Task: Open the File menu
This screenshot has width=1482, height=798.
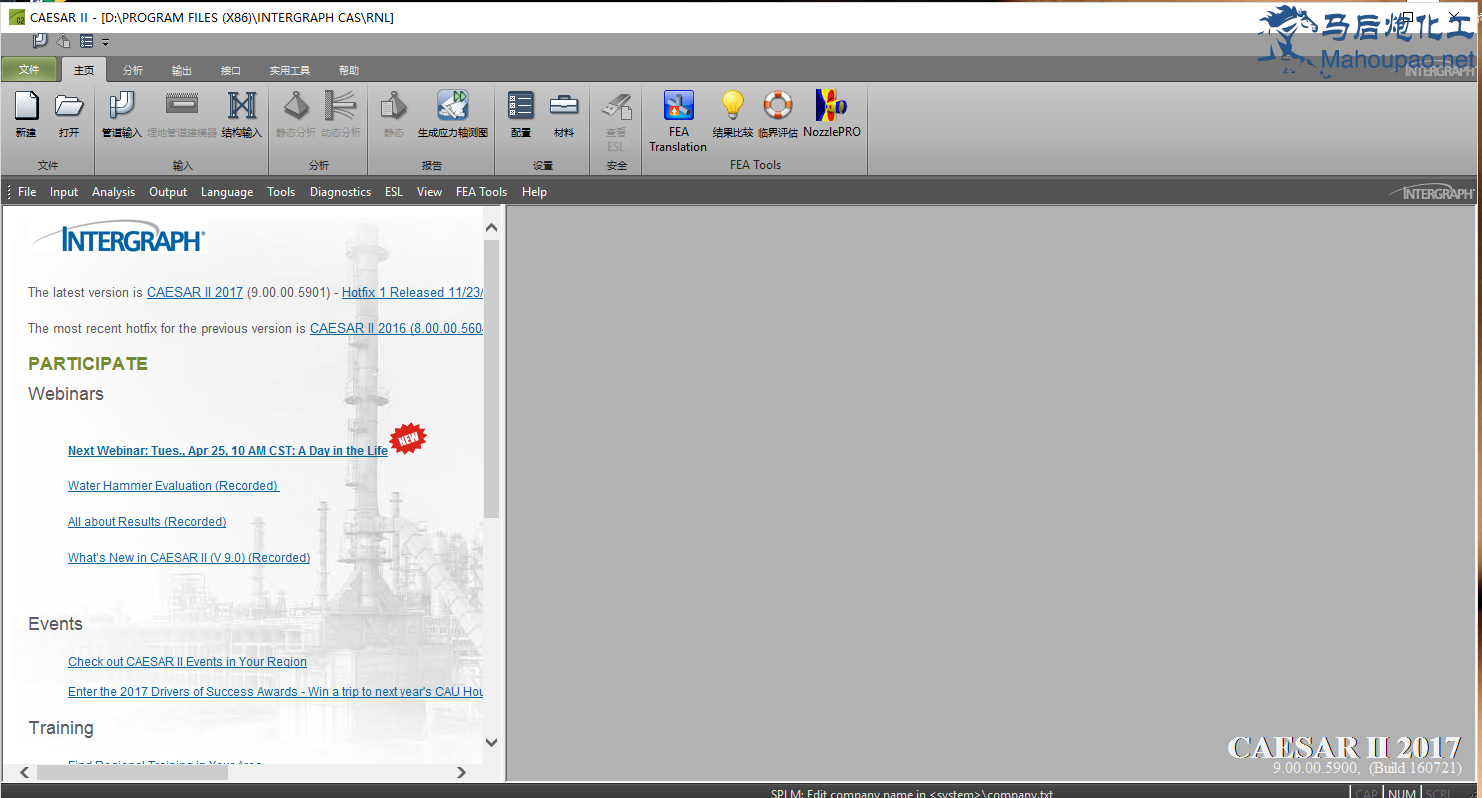Action: pyautogui.click(x=27, y=192)
